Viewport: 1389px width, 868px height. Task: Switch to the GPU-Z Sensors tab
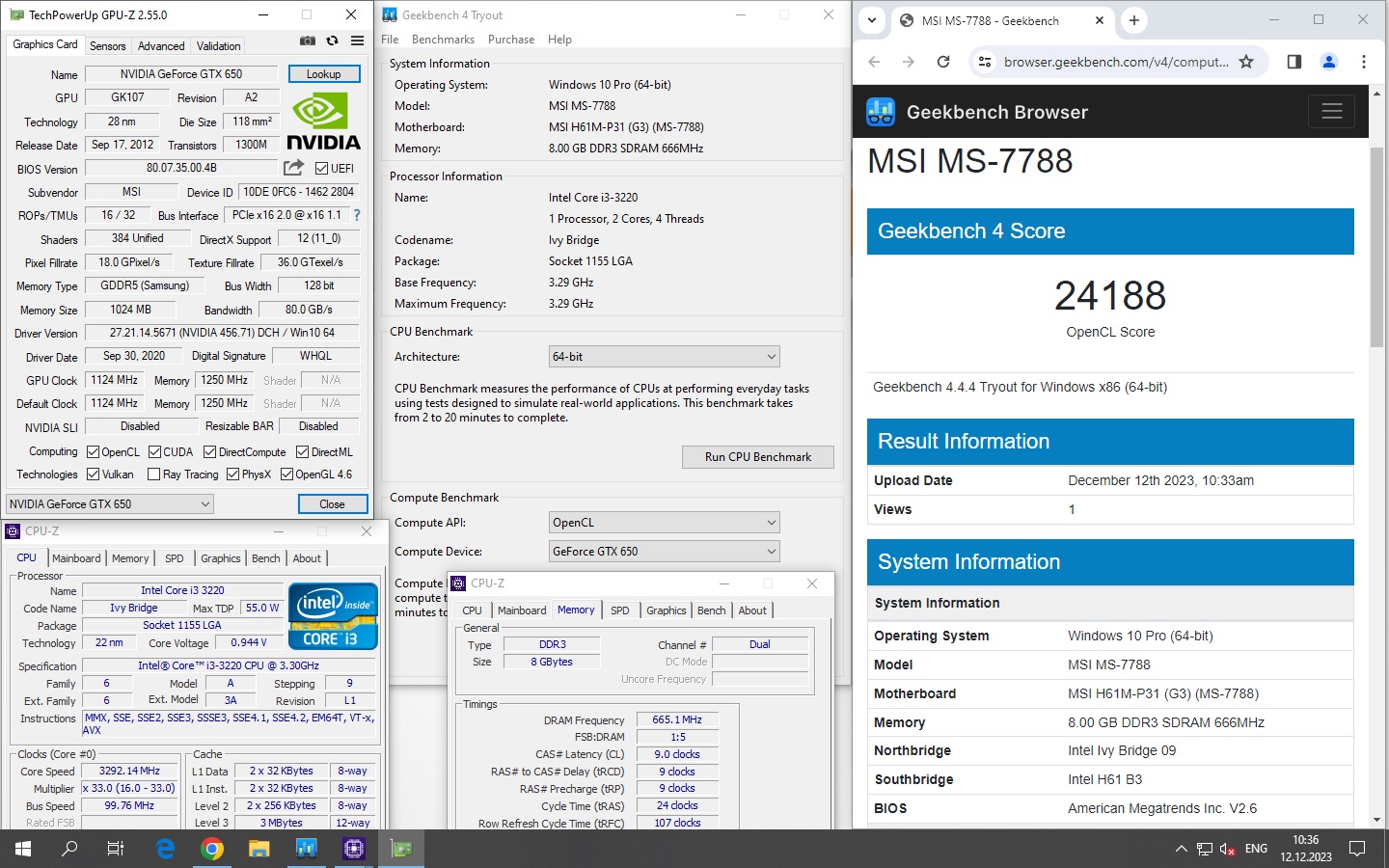point(107,45)
